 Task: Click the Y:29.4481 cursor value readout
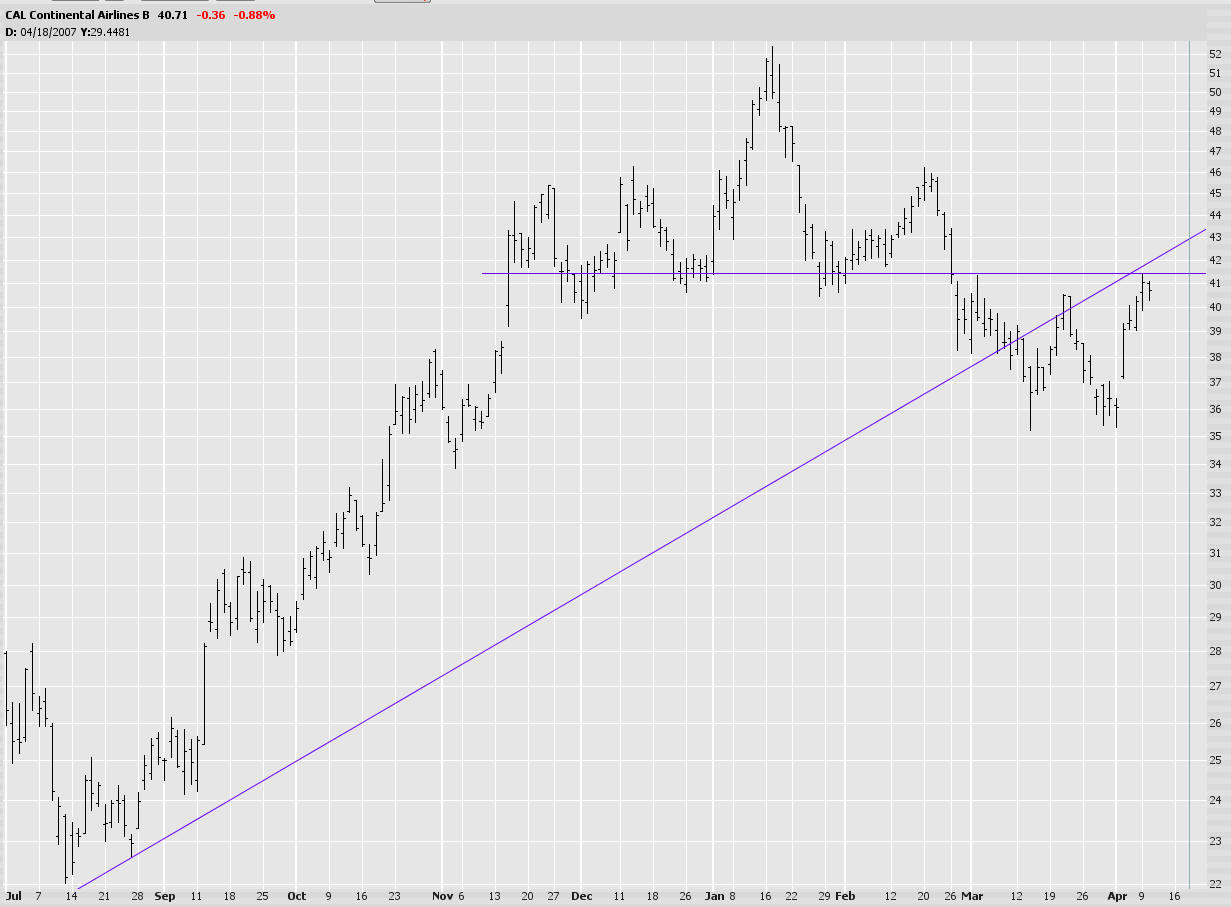(x=105, y=32)
